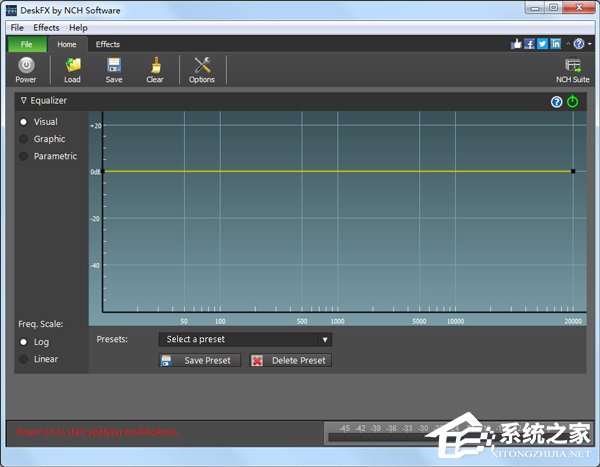Screen dimensions: 600x467
Task: Click the 'Power on to start' status text
Action: (x=97, y=433)
